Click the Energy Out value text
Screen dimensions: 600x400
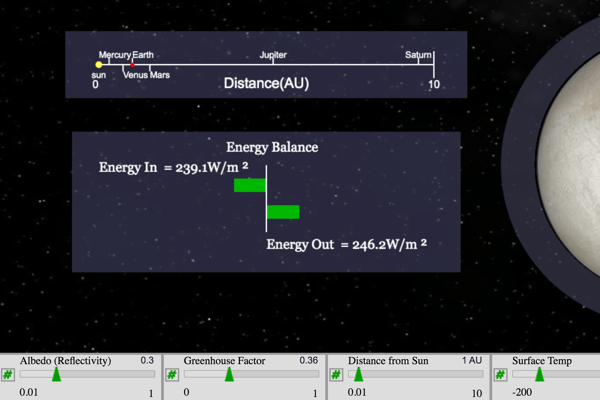click(348, 244)
